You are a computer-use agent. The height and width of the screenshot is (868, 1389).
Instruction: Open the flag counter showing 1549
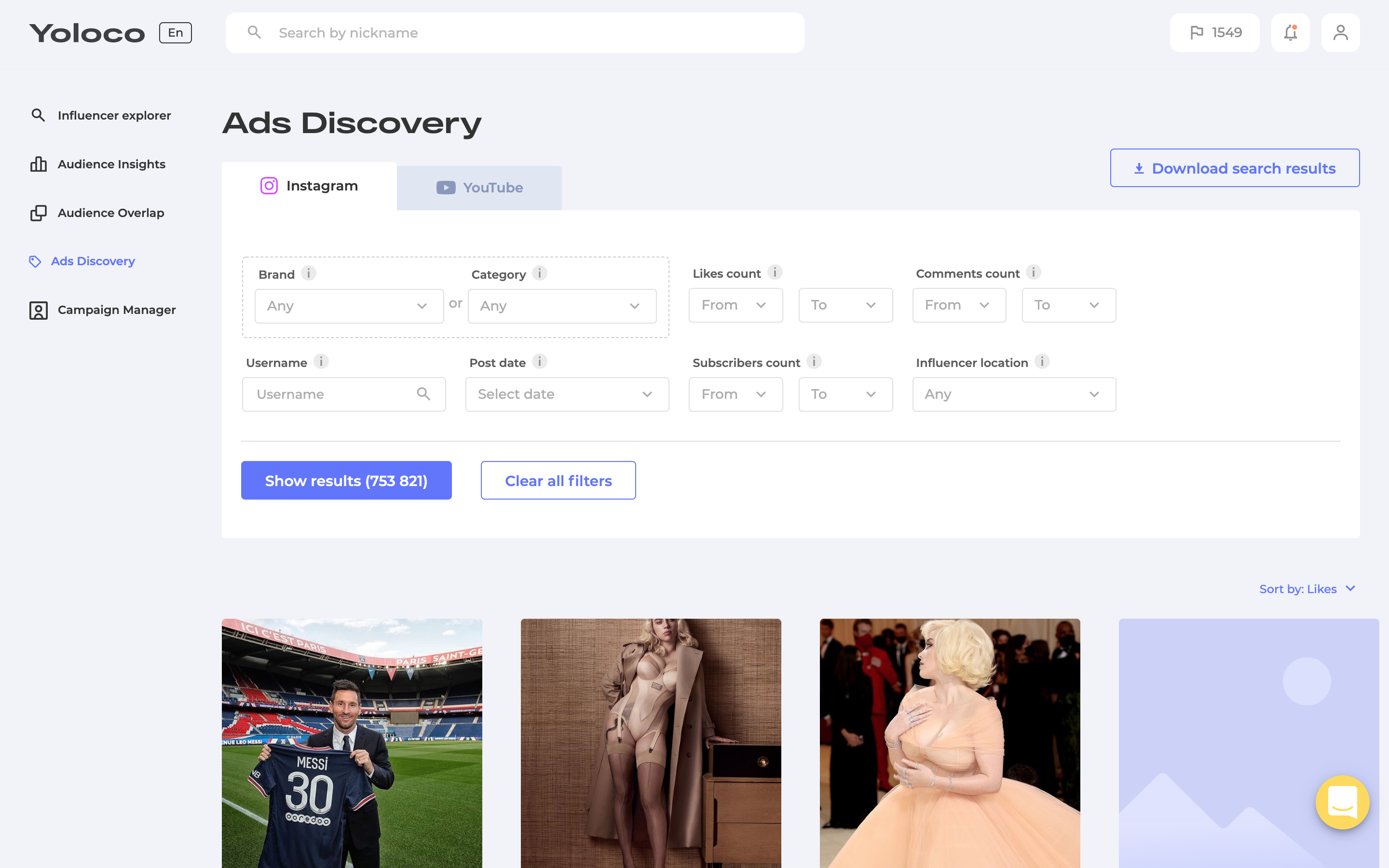point(1214,33)
